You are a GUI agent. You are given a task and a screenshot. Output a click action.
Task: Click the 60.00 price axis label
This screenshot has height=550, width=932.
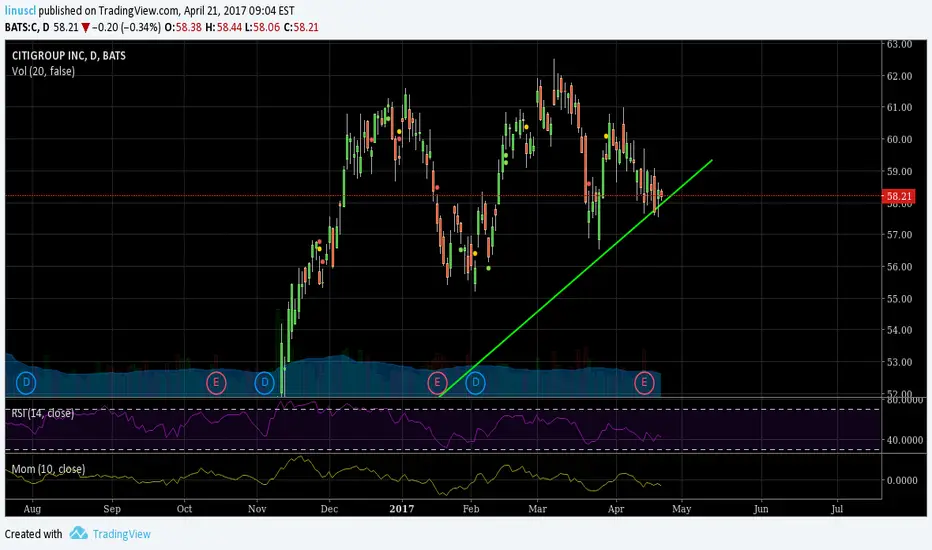point(899,139)
